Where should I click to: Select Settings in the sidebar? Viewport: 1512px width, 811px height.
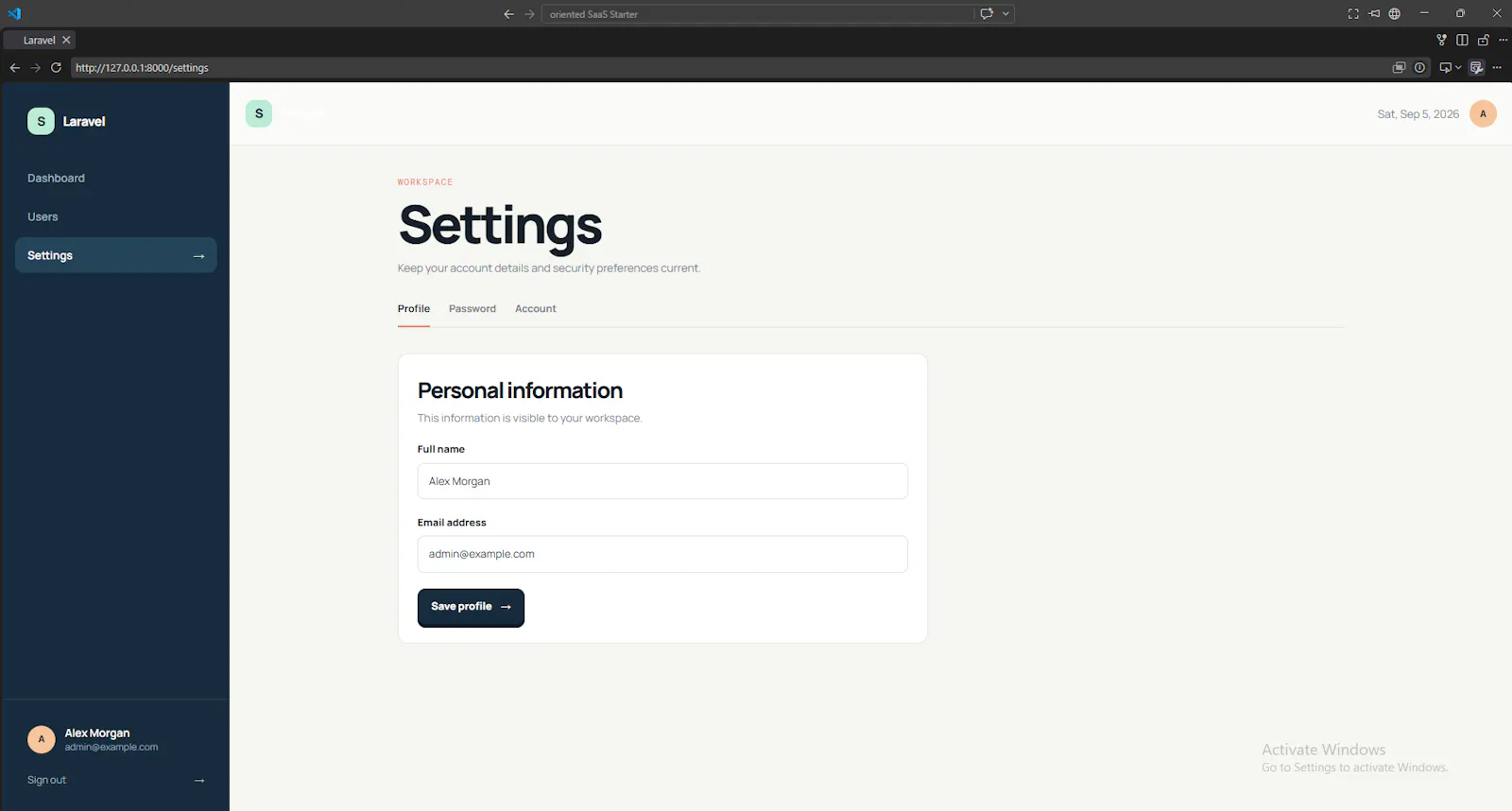115,256
